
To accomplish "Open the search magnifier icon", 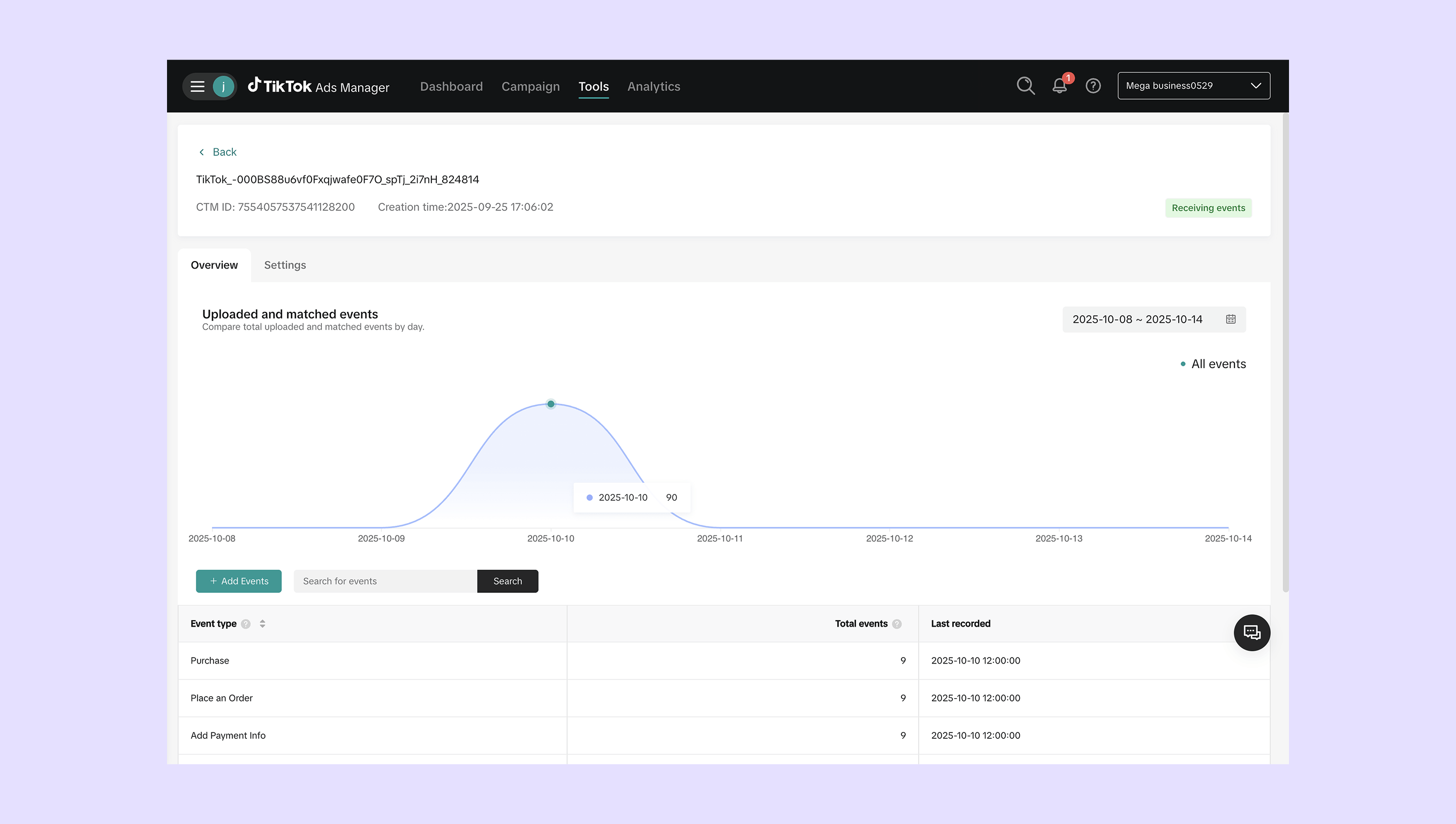I will tap(1025, 86).
